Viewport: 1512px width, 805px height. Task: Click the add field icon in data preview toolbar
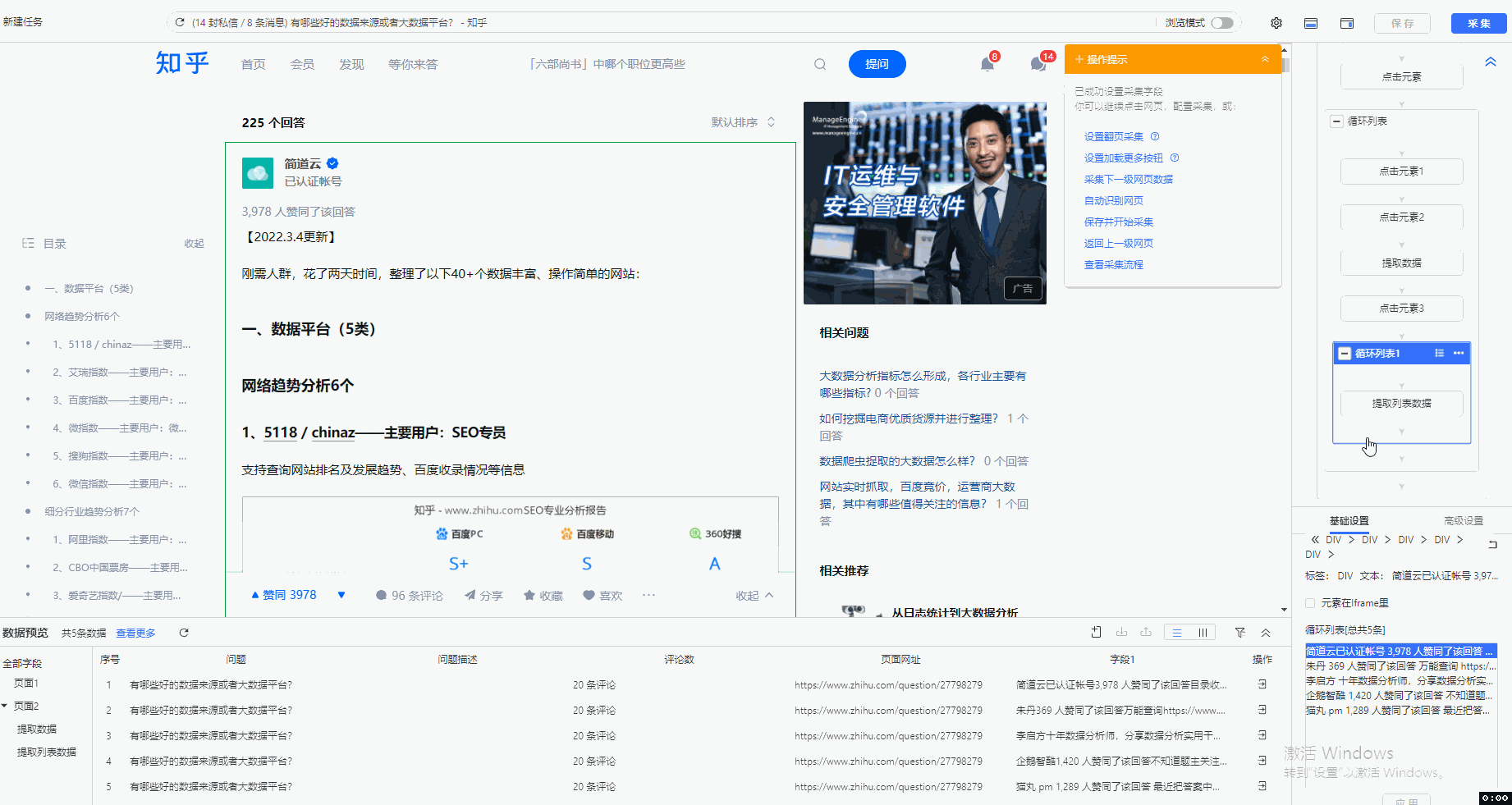[1096, 632]
